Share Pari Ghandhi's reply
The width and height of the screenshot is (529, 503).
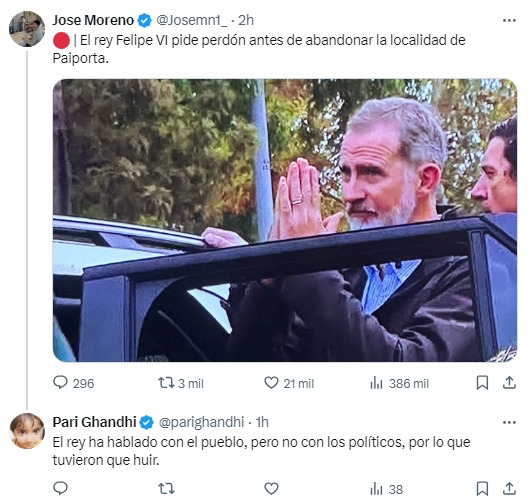coord(509,488)
